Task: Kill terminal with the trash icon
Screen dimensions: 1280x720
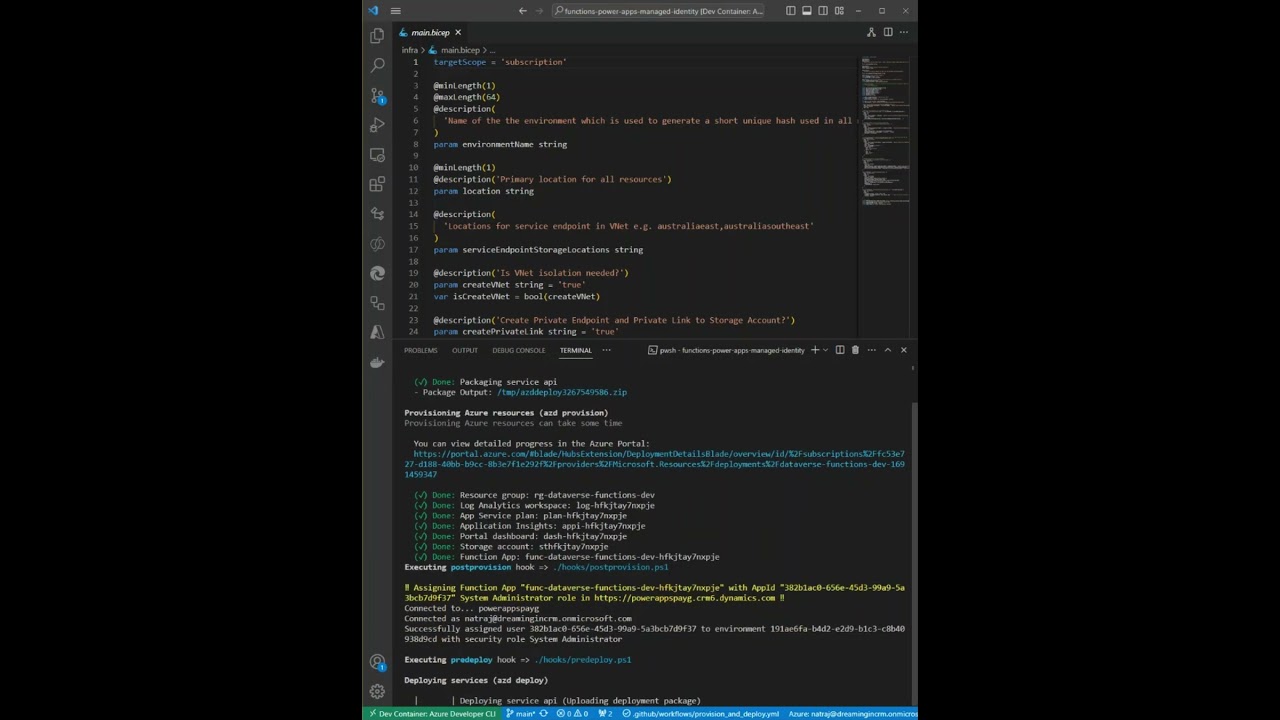Action: pyautogui.click(x=855, y=350)
